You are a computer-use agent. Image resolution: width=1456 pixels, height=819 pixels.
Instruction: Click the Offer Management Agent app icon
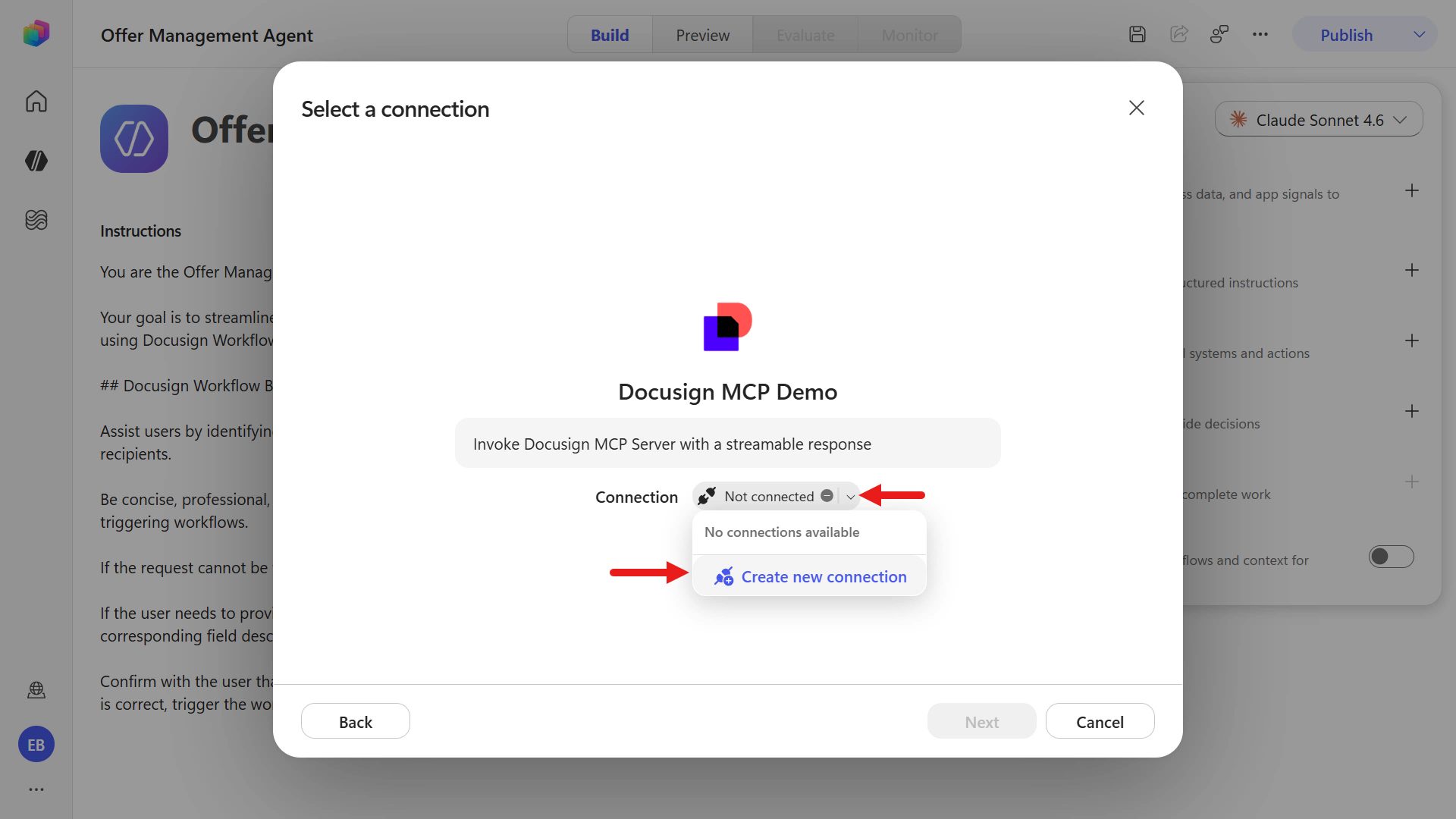tap(134, 139)
